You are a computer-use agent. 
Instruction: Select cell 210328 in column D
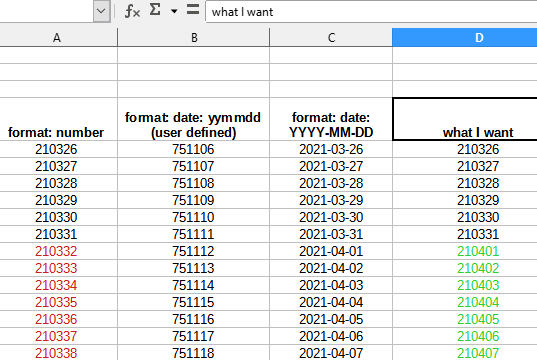465,183
